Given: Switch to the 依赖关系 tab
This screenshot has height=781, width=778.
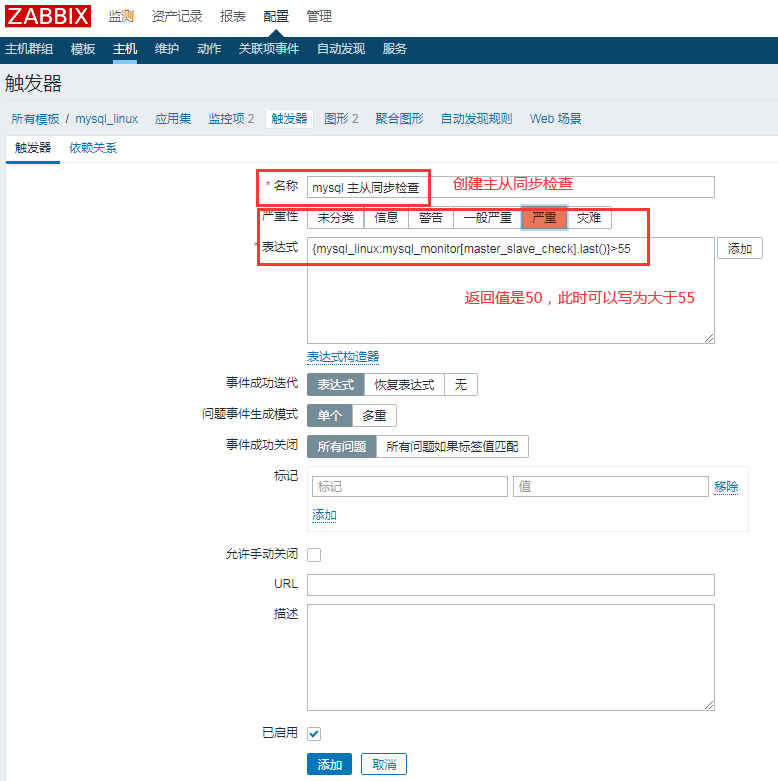Looking at the screenshot, I should tap(93, 148).
